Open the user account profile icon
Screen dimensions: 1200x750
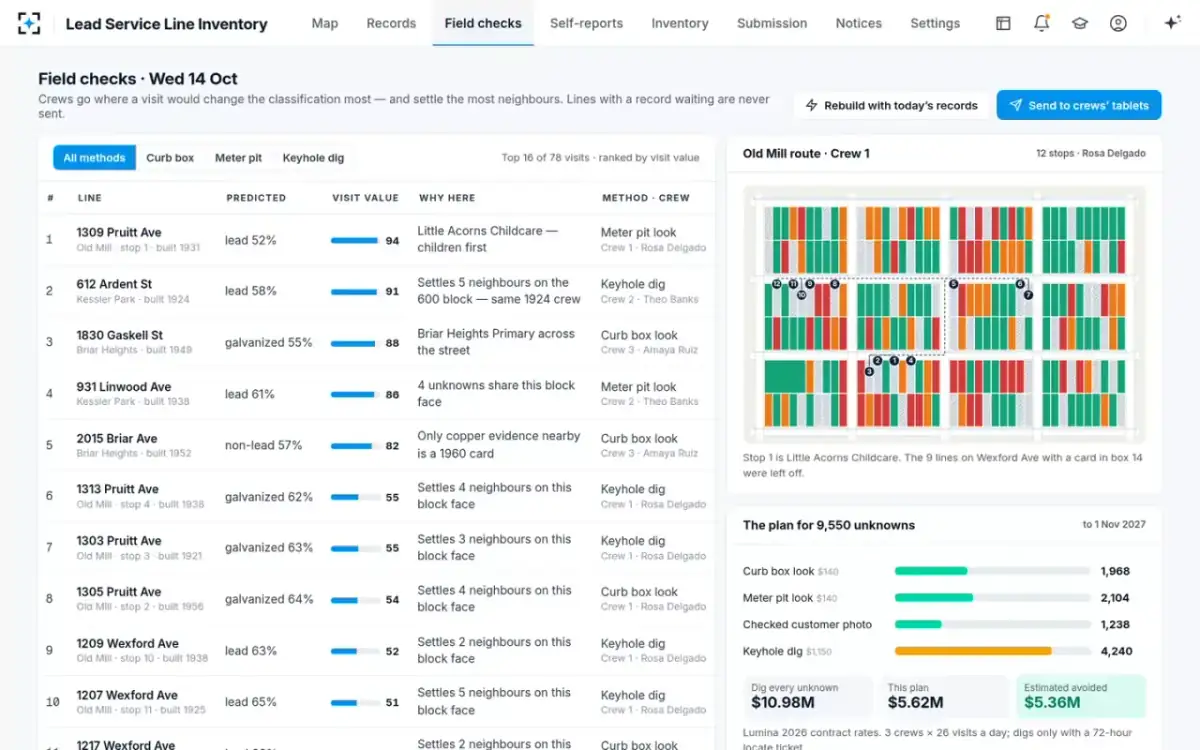1118,23
